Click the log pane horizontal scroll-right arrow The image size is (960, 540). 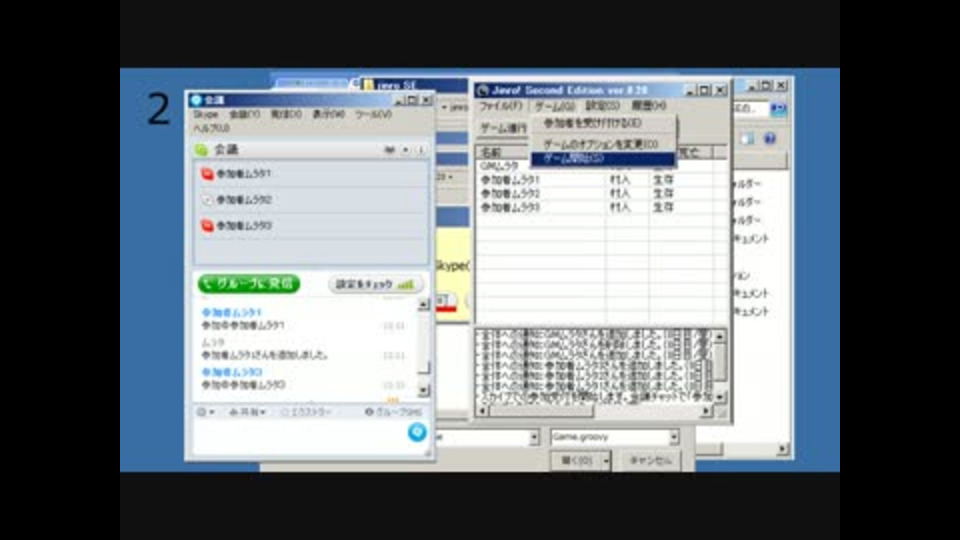(707, 411)
